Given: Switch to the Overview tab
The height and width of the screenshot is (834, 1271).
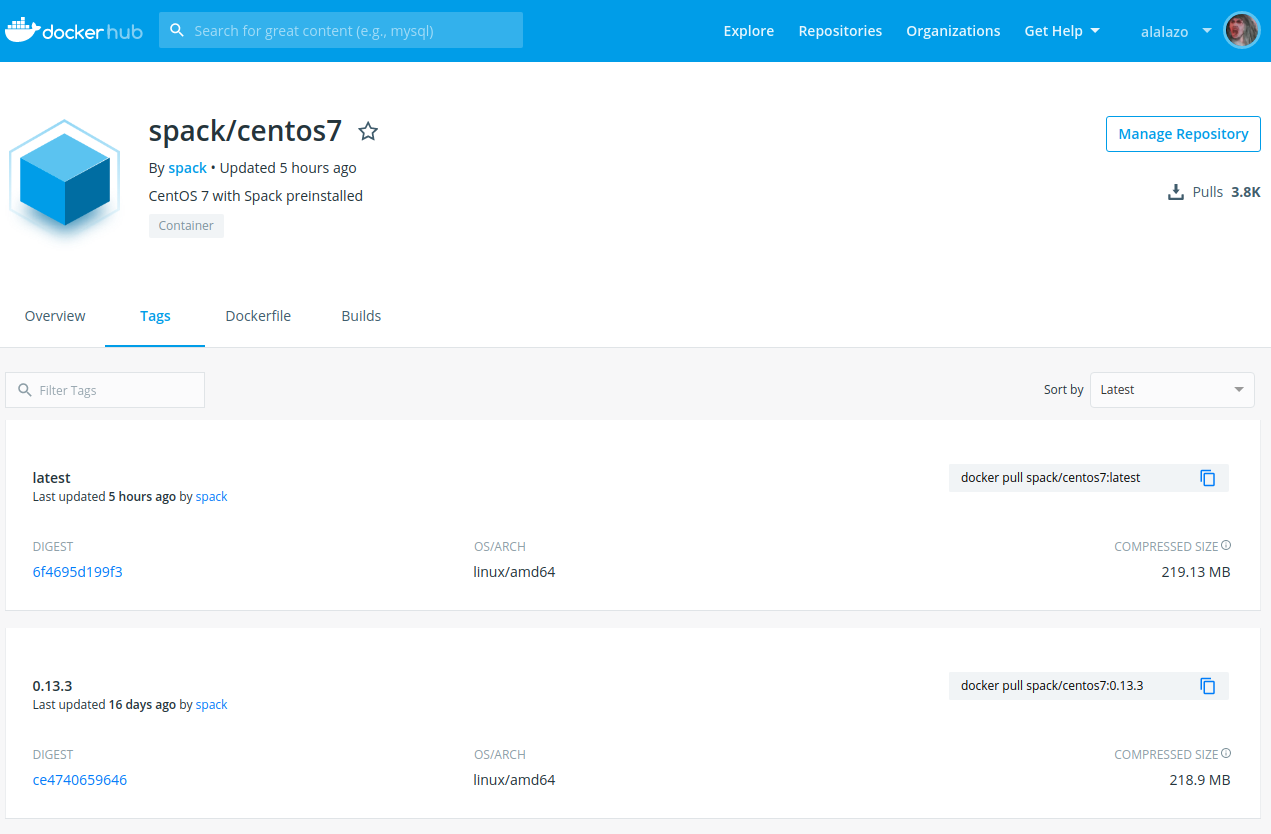Looking at the screenshot, I should 55,316.
